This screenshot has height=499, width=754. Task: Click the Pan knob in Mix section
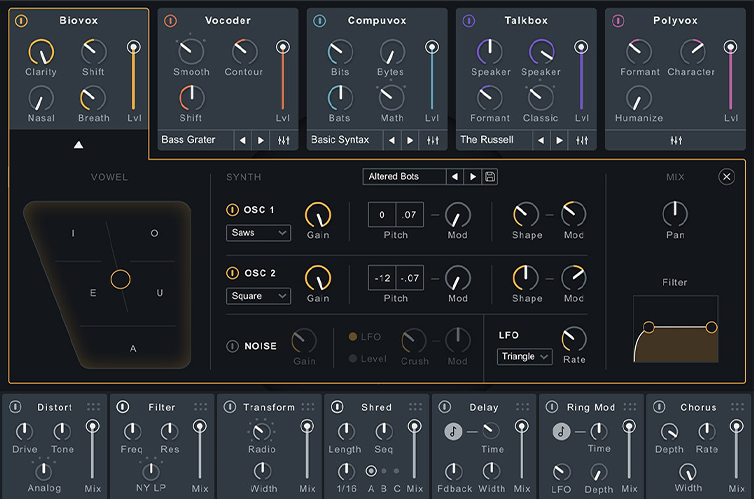point(675,214)
